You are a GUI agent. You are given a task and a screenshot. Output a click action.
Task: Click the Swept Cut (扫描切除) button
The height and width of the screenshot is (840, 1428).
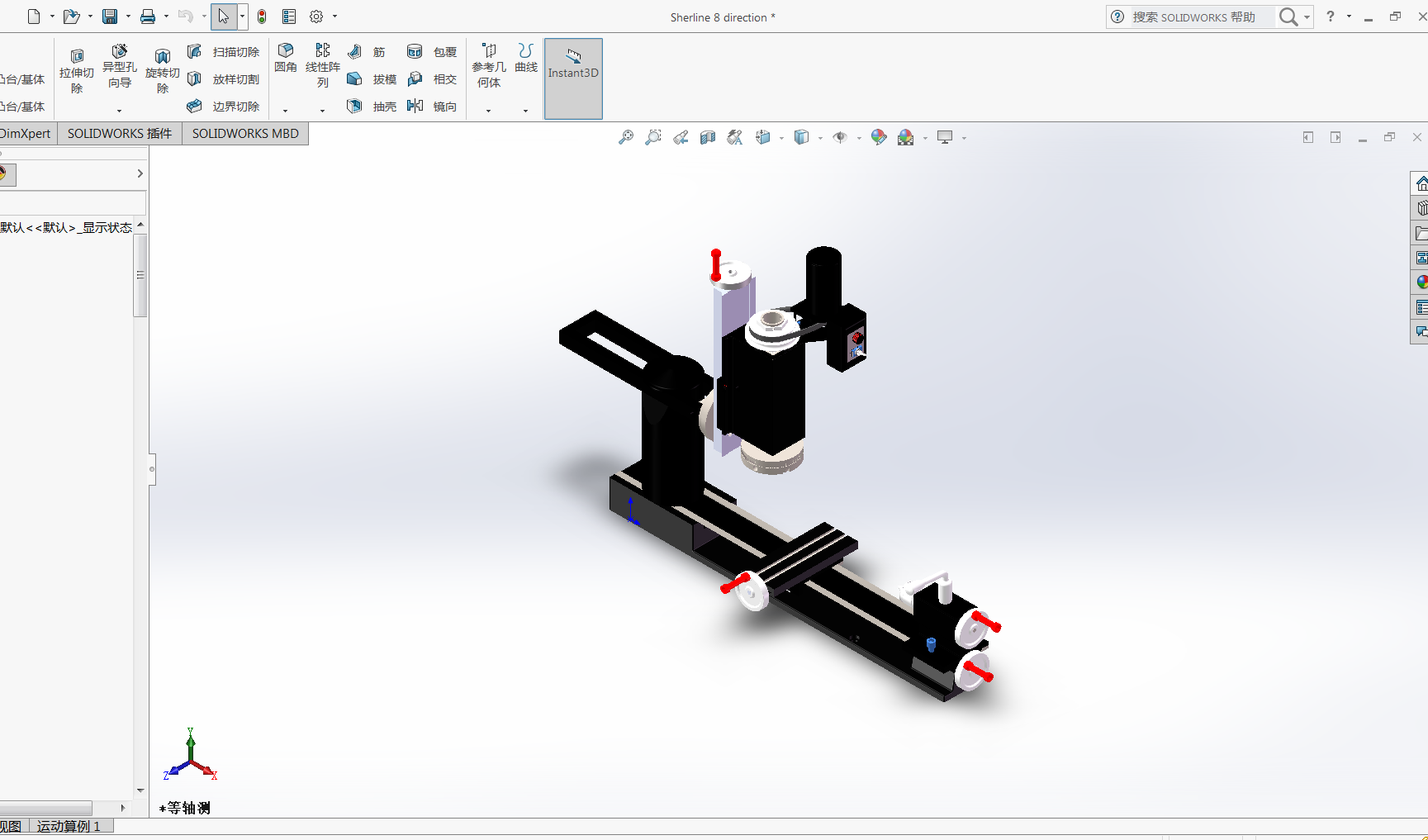tap(225, 52)
